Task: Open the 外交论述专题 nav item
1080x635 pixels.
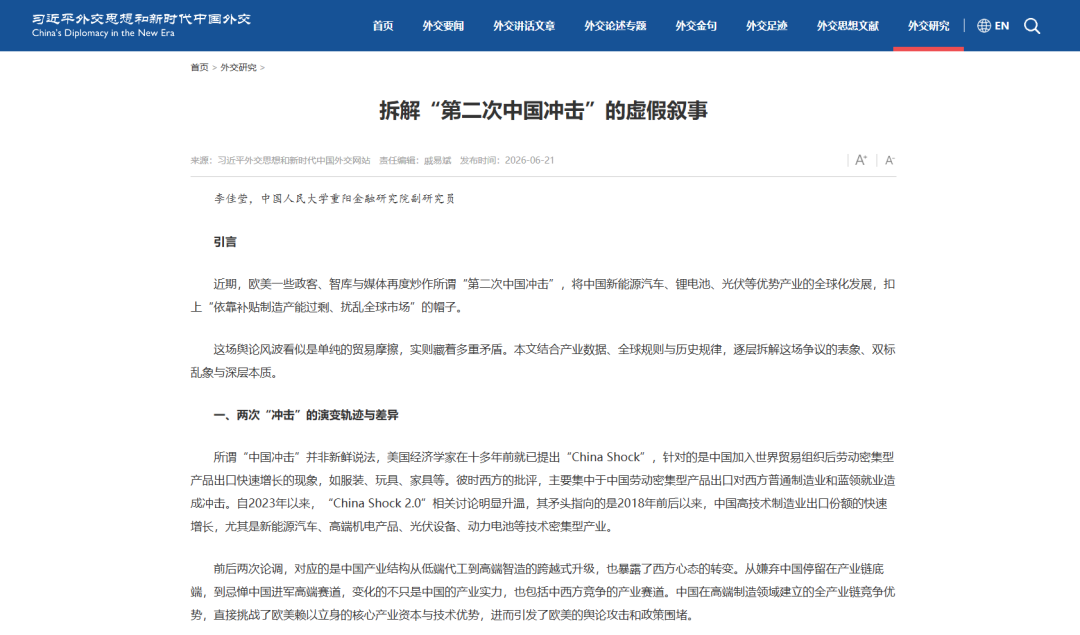Action: [x=615, y=26]
